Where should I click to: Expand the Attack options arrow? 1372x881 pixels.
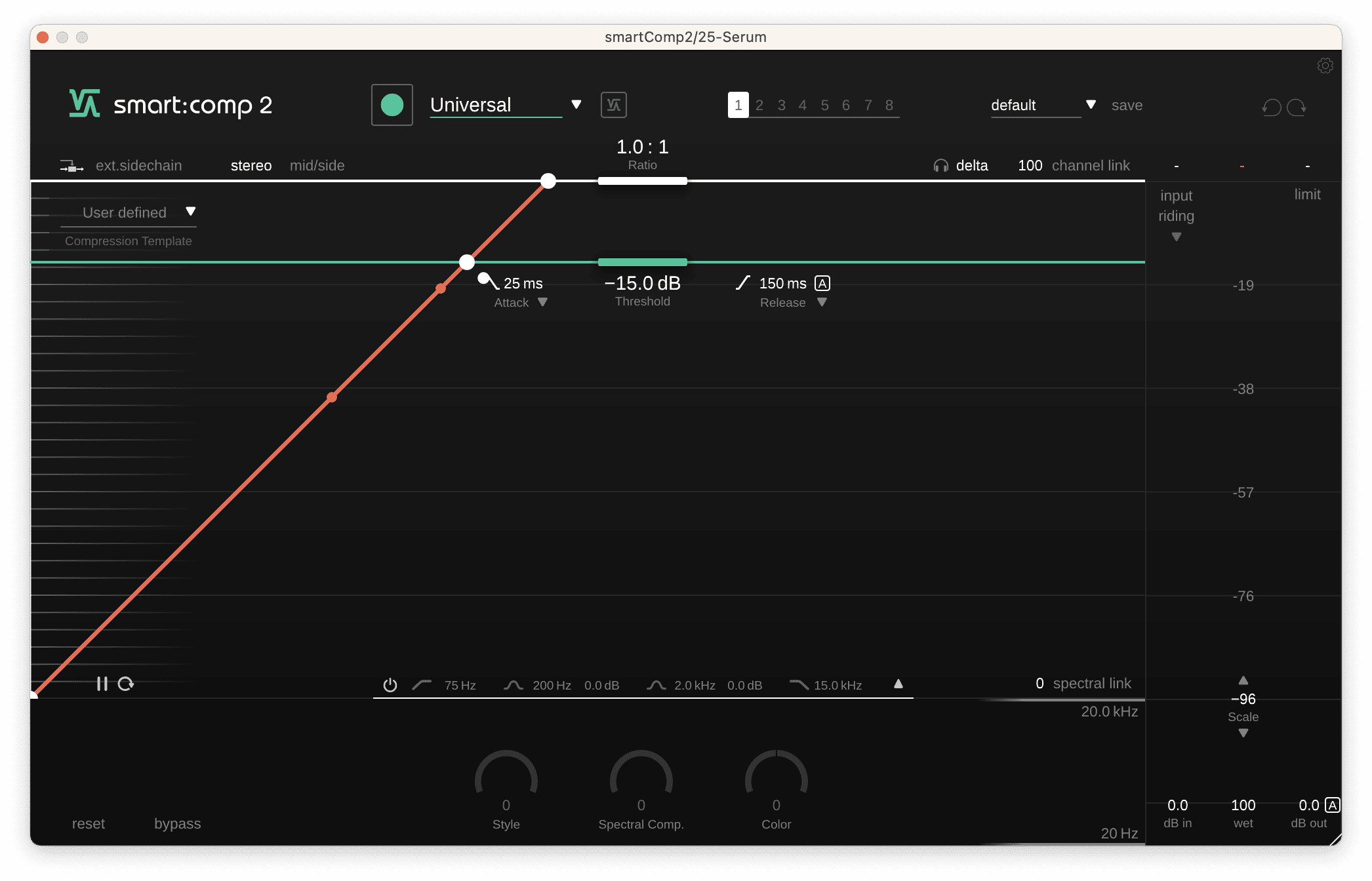(x=542, y=302)
